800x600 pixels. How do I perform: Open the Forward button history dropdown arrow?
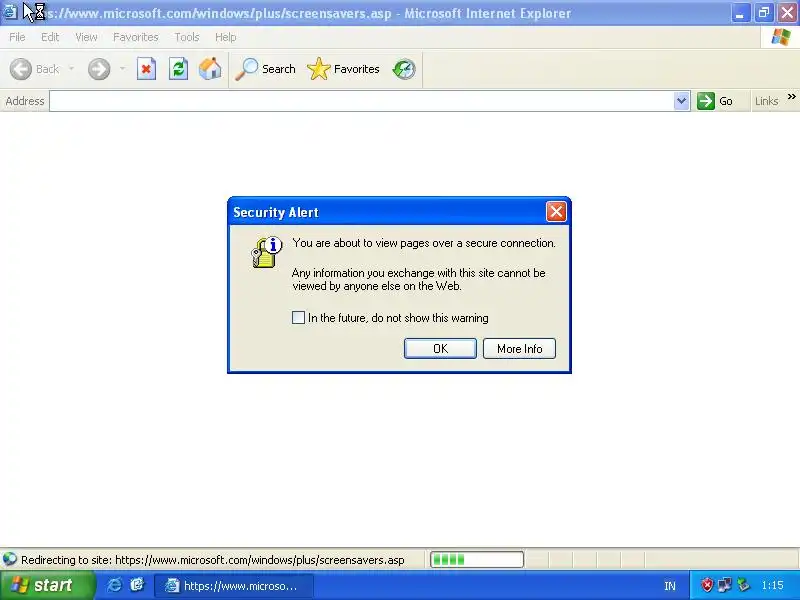click(x=122, y=69)
